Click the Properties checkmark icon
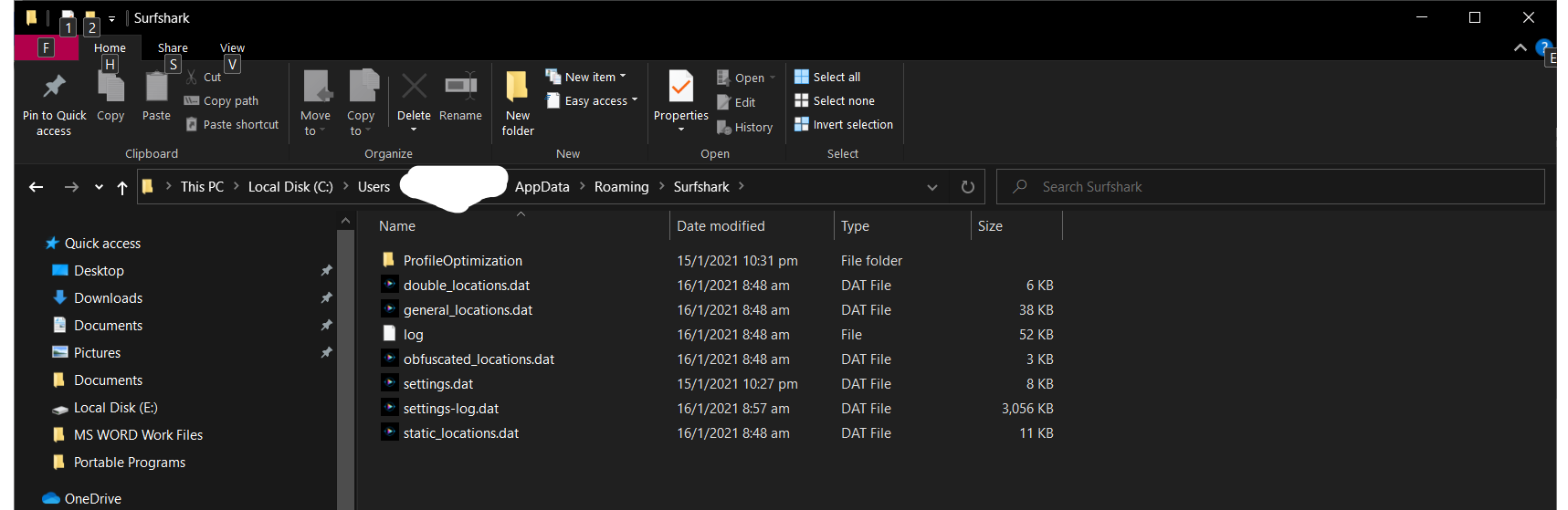This screenshot has width=1568, height=510. click(x=680, y=87)
